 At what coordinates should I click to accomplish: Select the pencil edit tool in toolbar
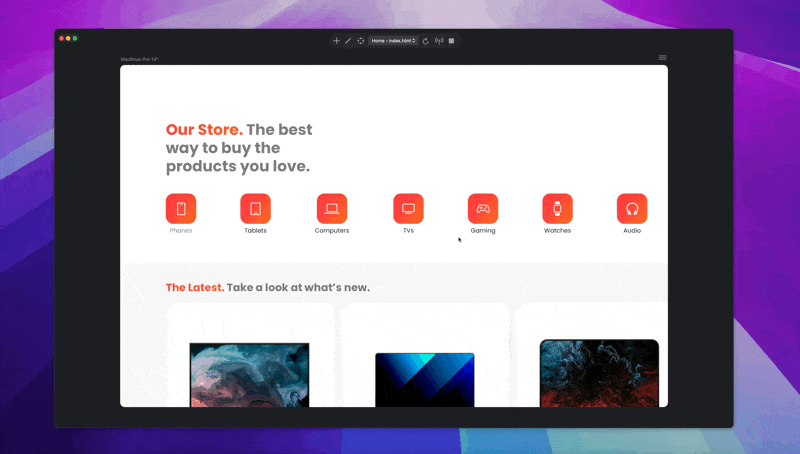pos(348,41)
